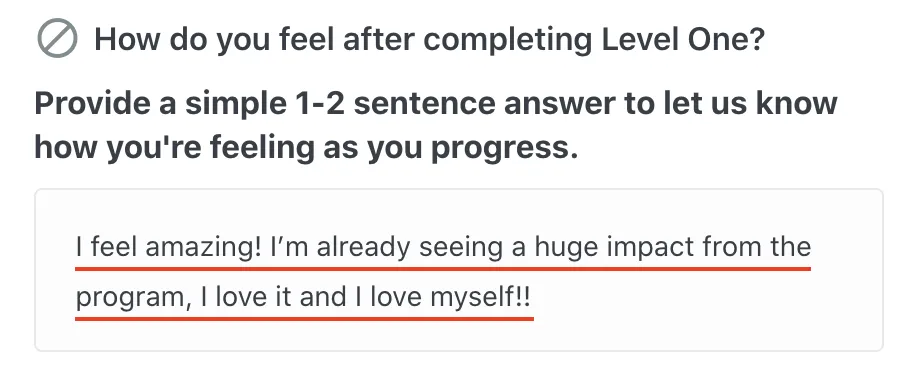Select the "How do you feel" question heading
The width and height of the screenshot is (908, 384).
click(x=430, y=39)
